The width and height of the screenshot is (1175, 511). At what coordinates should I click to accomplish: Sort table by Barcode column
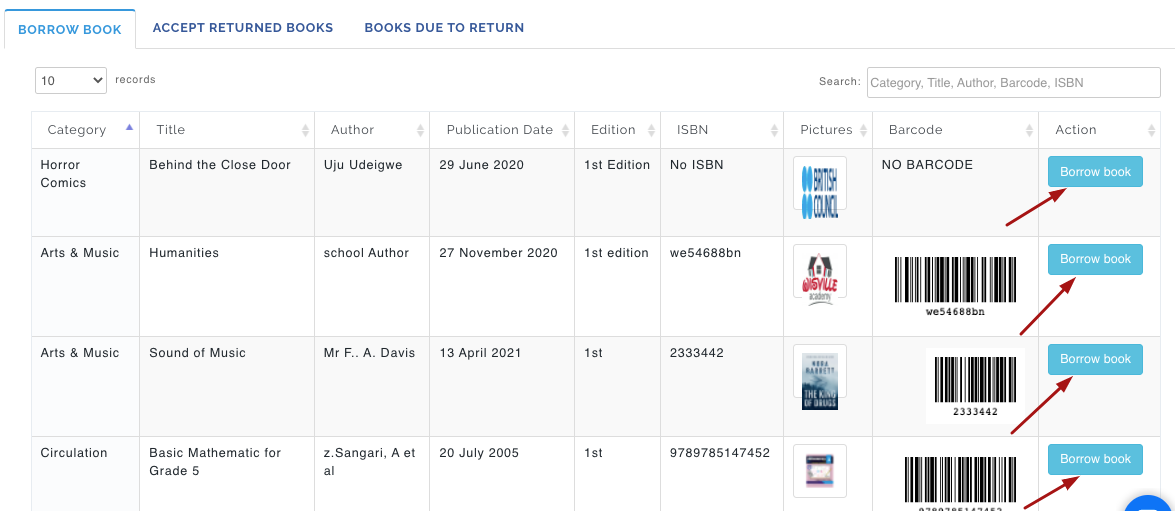pos(955,130)
